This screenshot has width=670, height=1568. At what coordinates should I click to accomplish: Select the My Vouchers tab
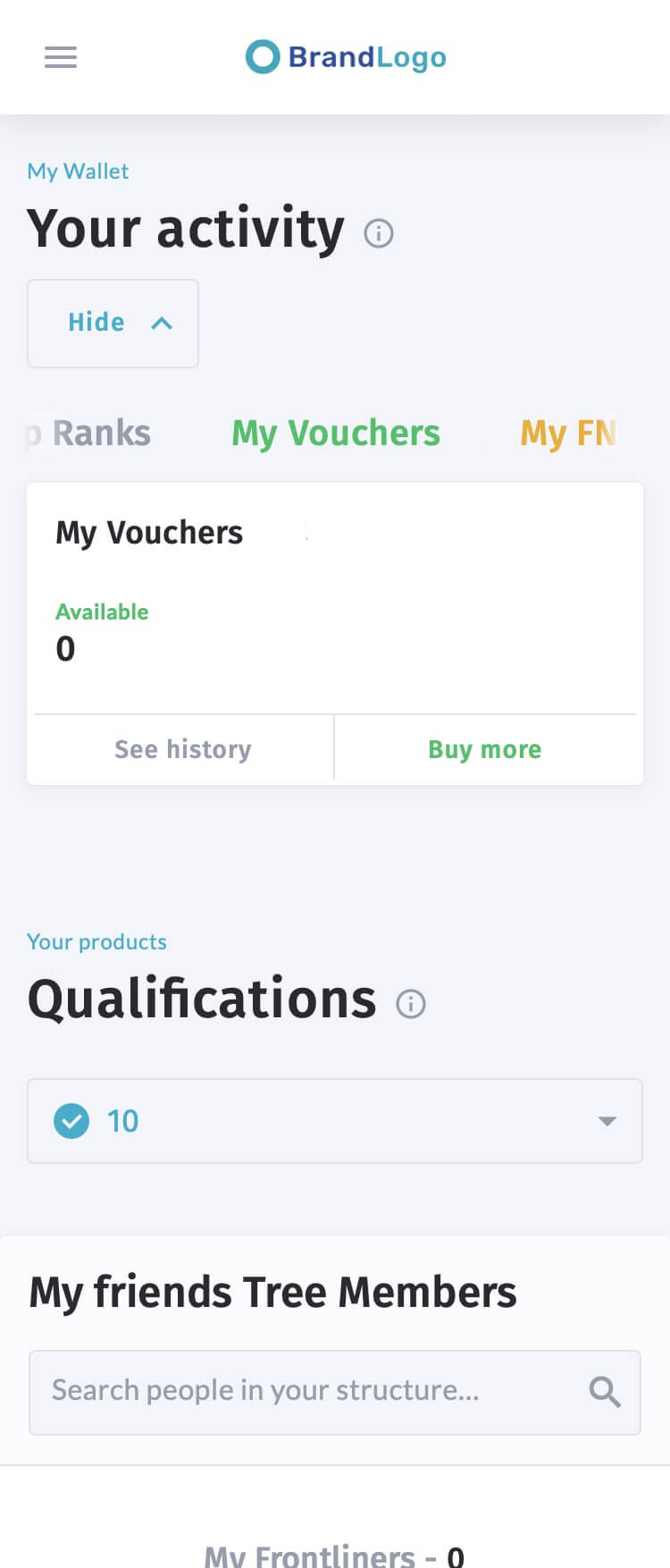pos(336,433)
